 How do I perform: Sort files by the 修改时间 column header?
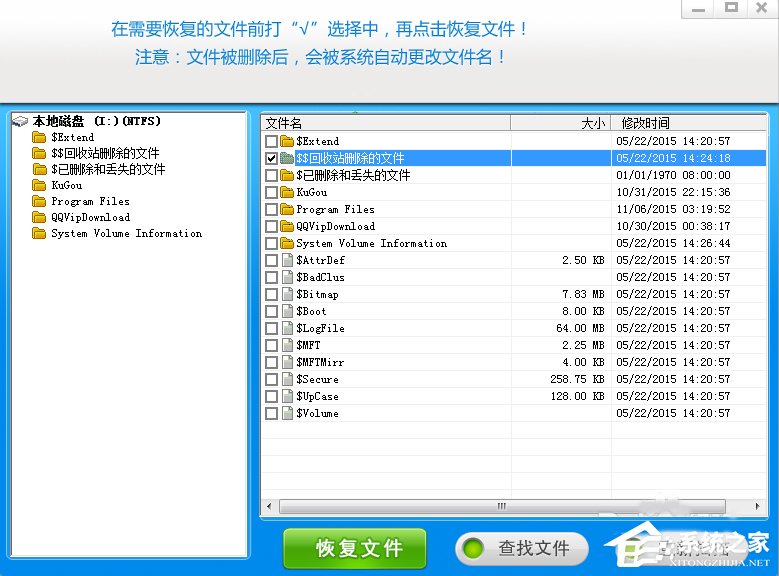pos(690,123)
